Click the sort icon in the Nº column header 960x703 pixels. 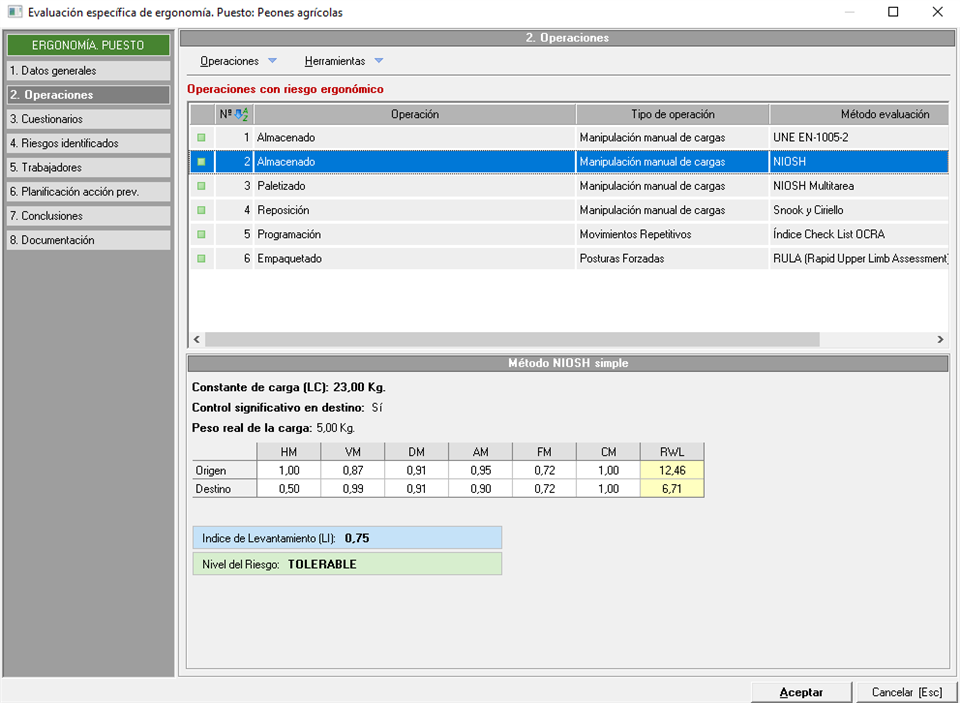tap(241, 114)
